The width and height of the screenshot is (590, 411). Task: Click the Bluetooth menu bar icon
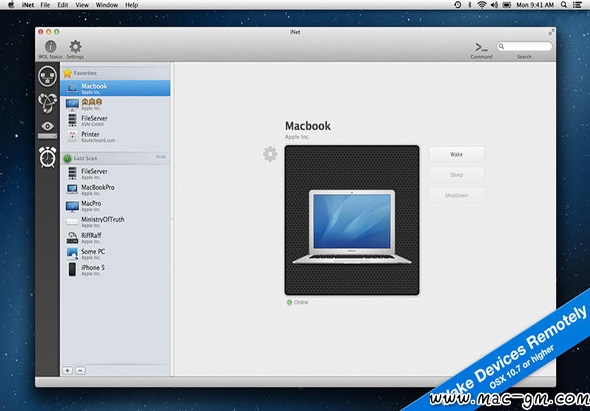click(x=470, y=5)
